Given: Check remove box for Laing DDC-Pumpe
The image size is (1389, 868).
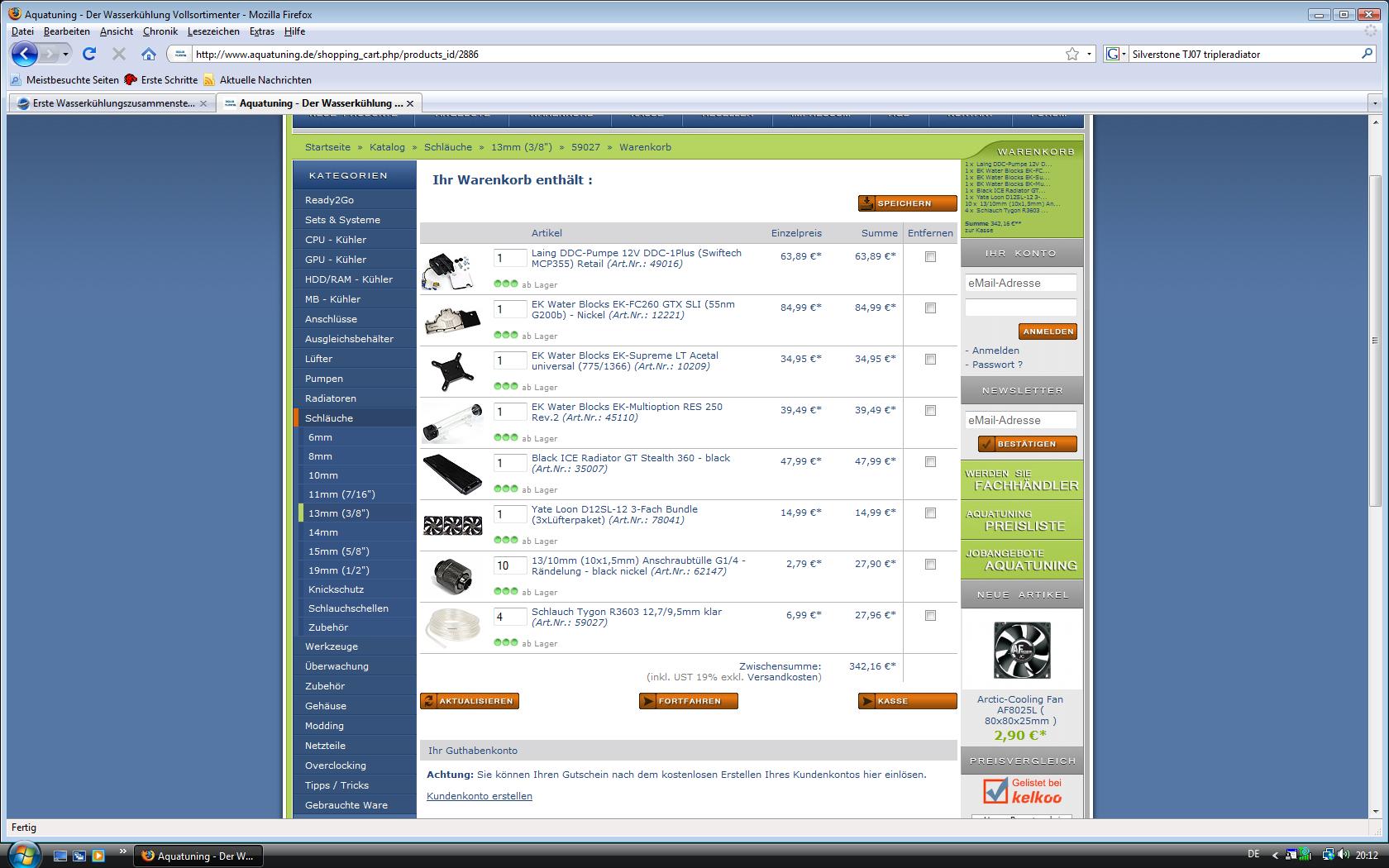Looking at the screenshot, I should tap(930, 257).
